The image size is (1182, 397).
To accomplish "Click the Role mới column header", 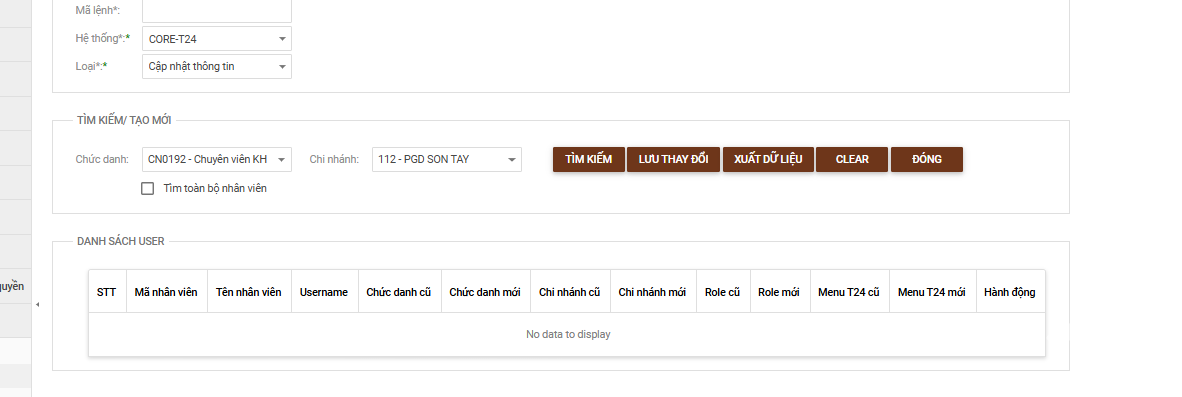I will click(779, 292).
